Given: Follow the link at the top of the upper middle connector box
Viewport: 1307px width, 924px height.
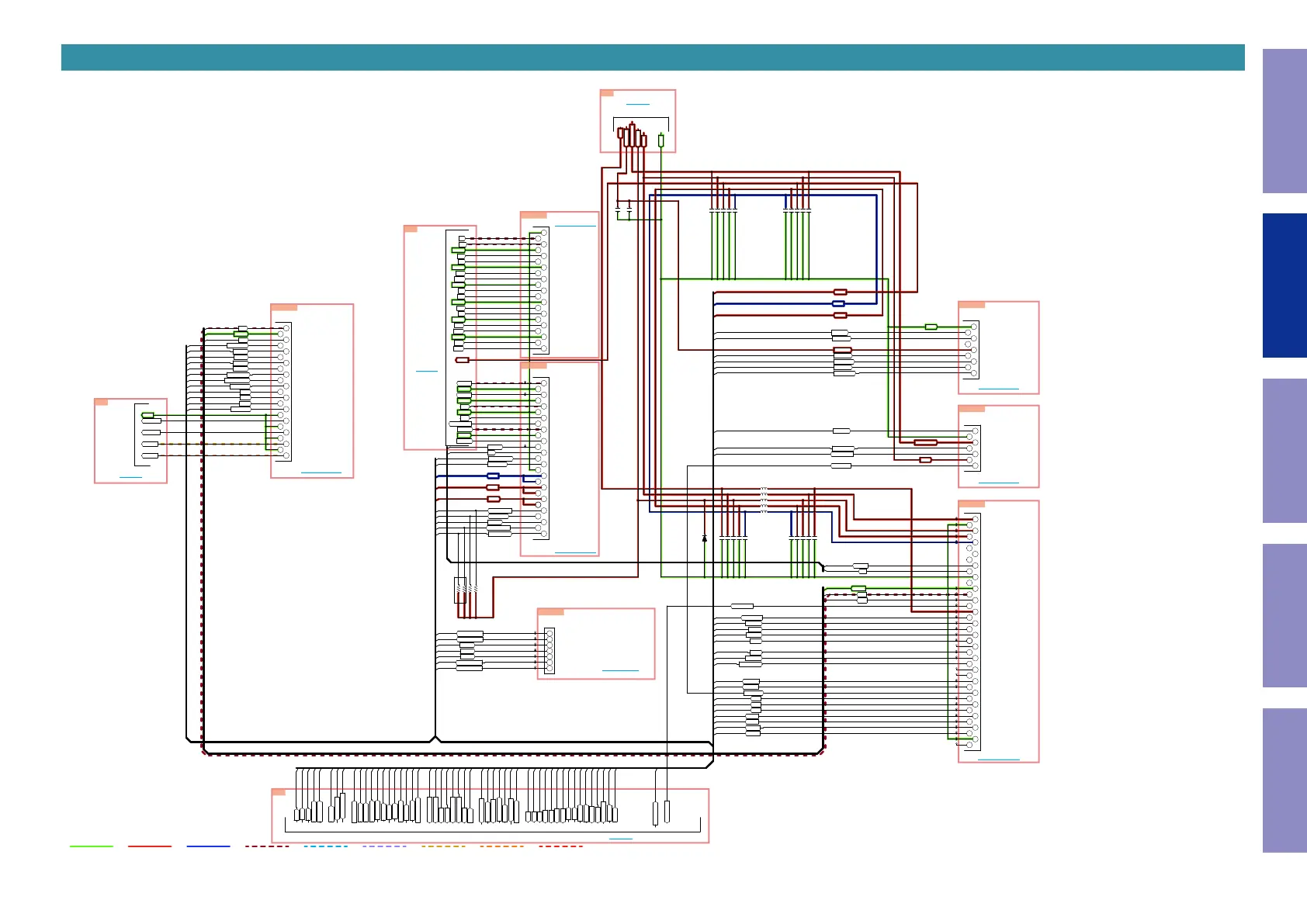Looking at the screenshot, I should [575, 226].
